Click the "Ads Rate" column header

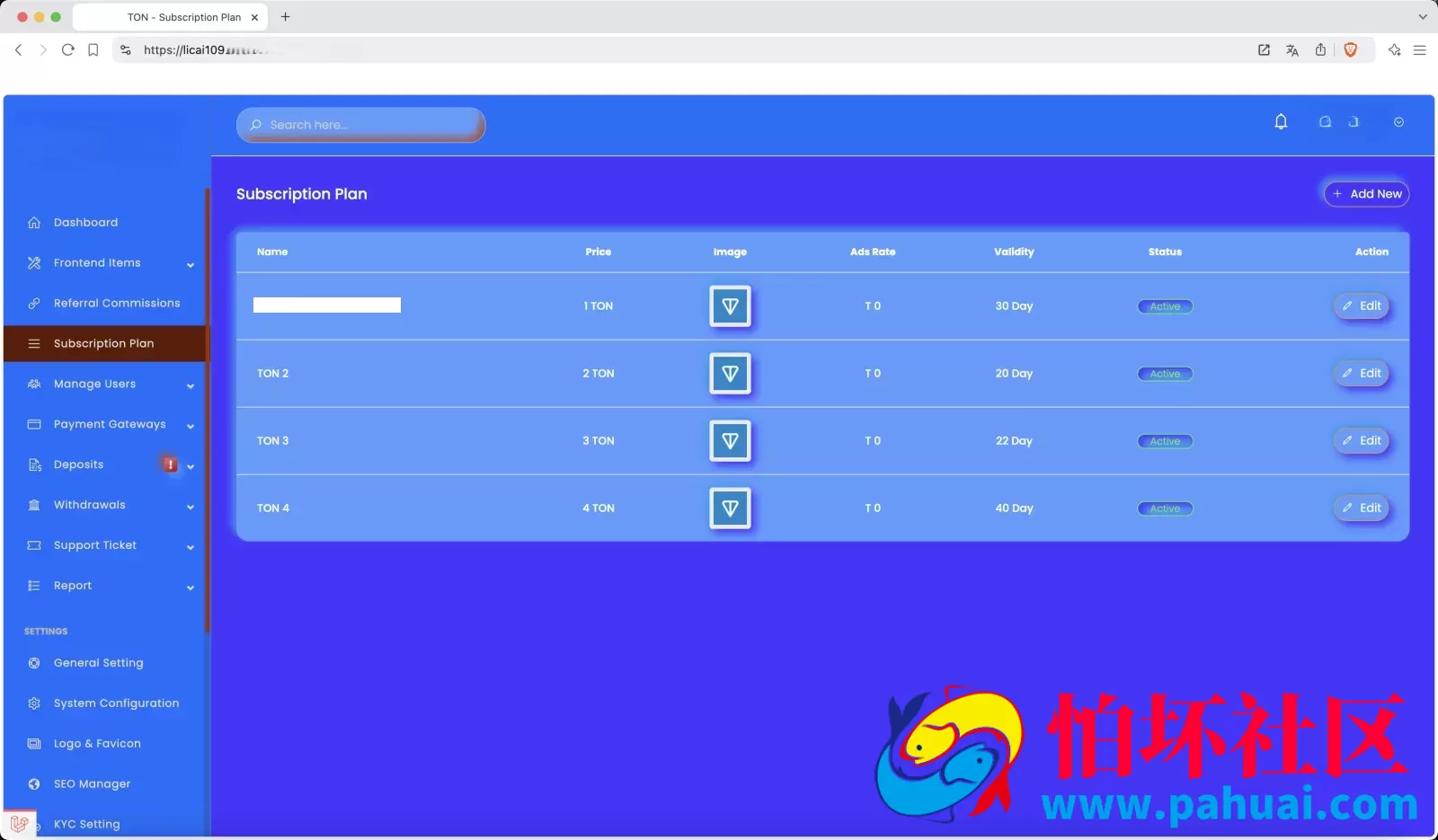pos(873,252)
